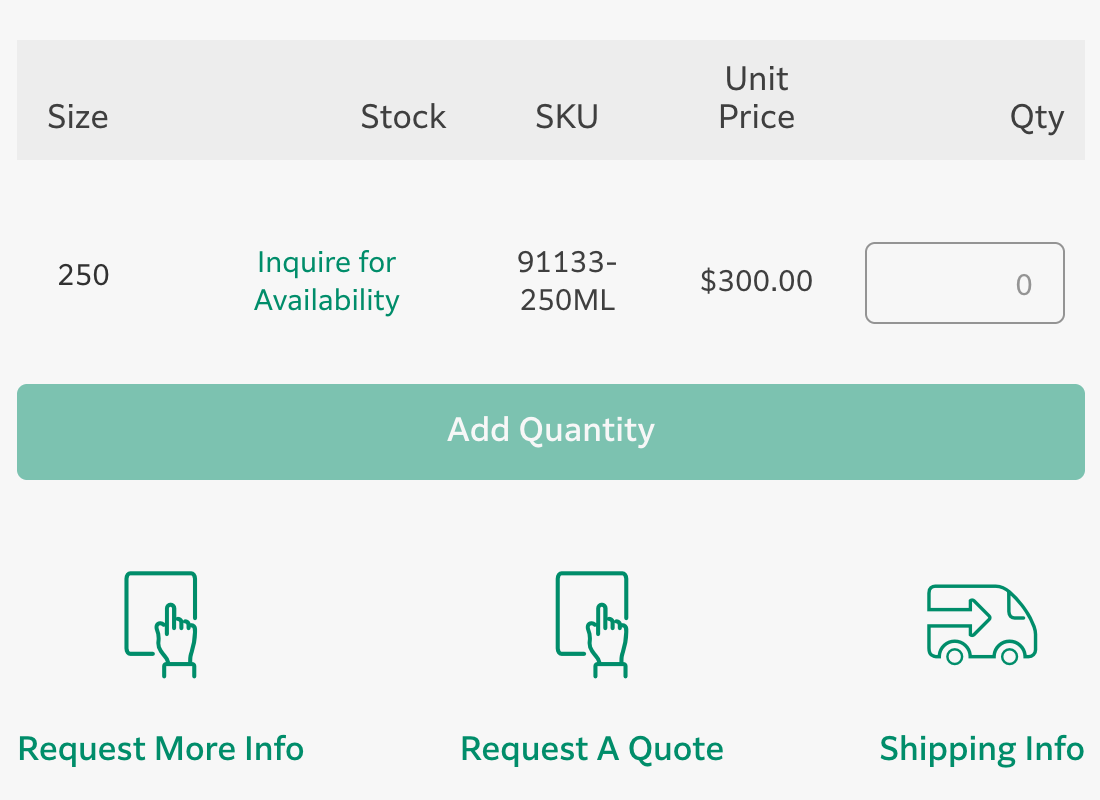Screen dimensions: 1100x800
Task: Click the shipping truck icon
Action: [x=981, y=624]
